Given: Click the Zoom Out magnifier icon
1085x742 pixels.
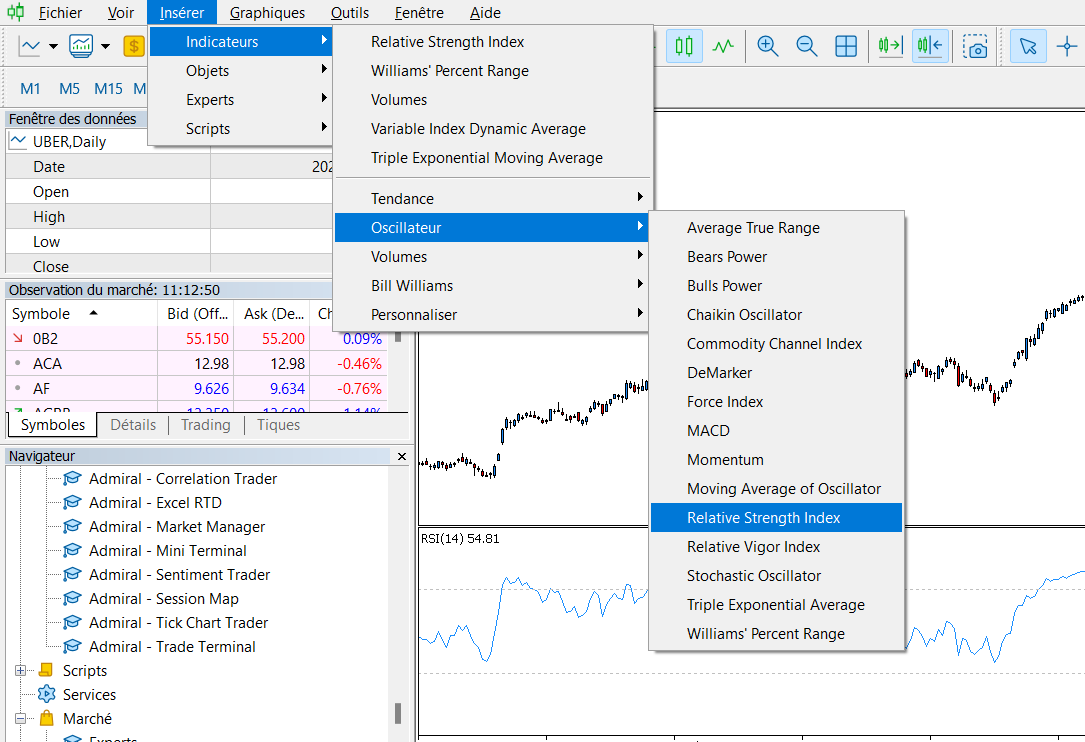Looking at the screenshot, I should (x=807, y=45).
